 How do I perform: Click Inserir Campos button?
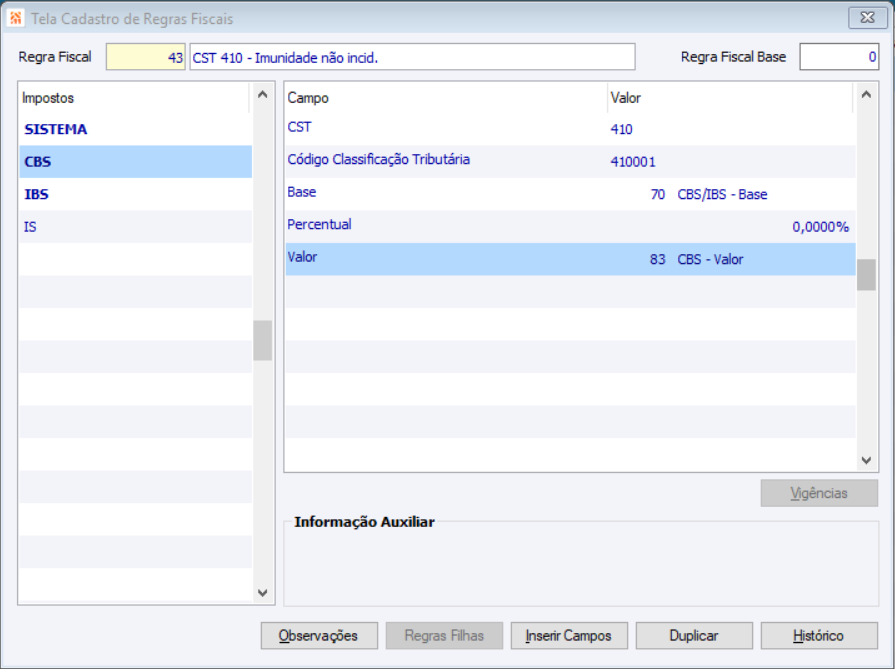569,636
